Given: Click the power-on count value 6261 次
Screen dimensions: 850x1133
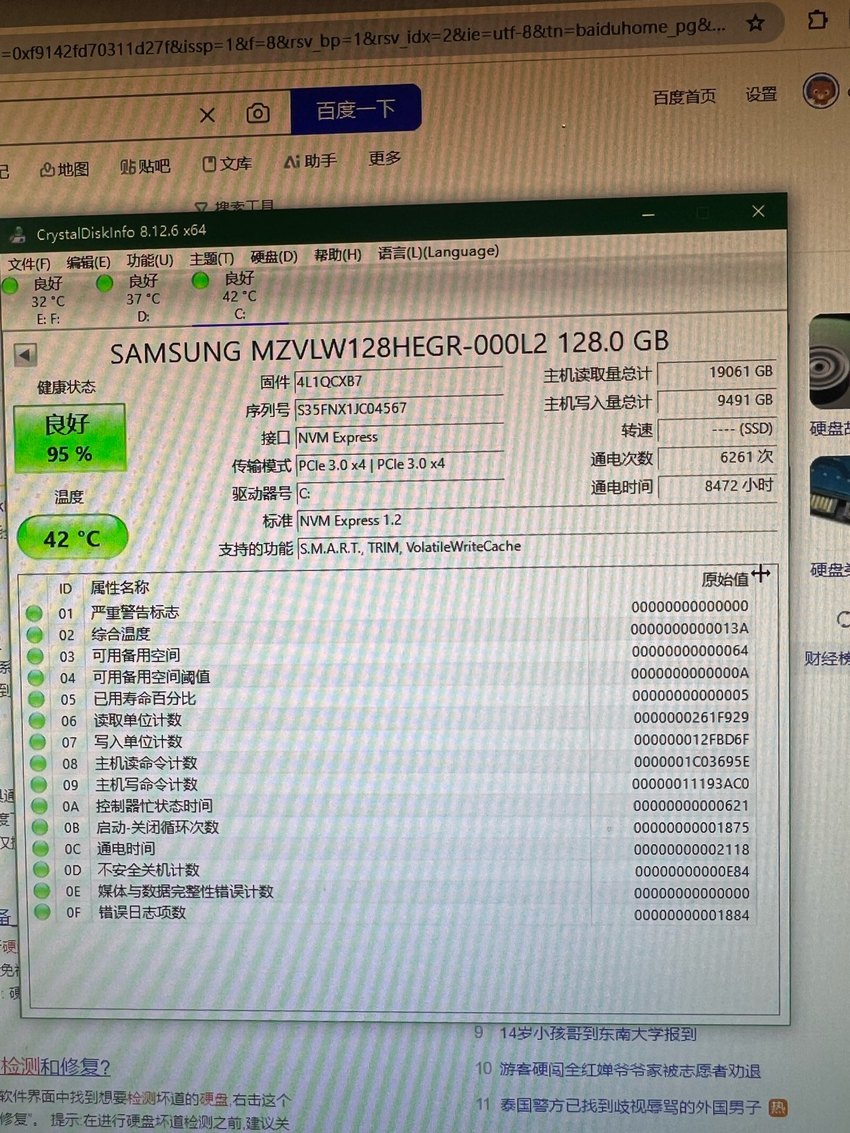Looking at the screenshot, I should (718, 457).
